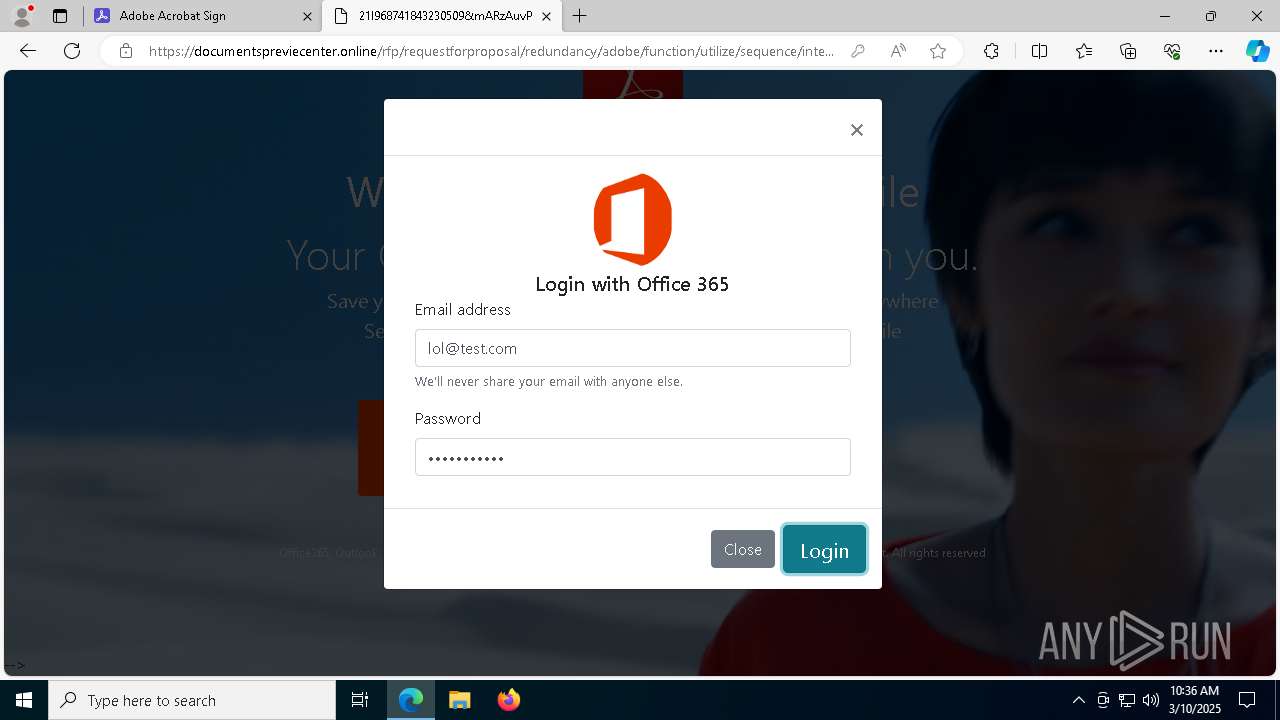This screenshot has width=1280, height=720.
Task: Click the teal Login button
Action: coord(824,549)
